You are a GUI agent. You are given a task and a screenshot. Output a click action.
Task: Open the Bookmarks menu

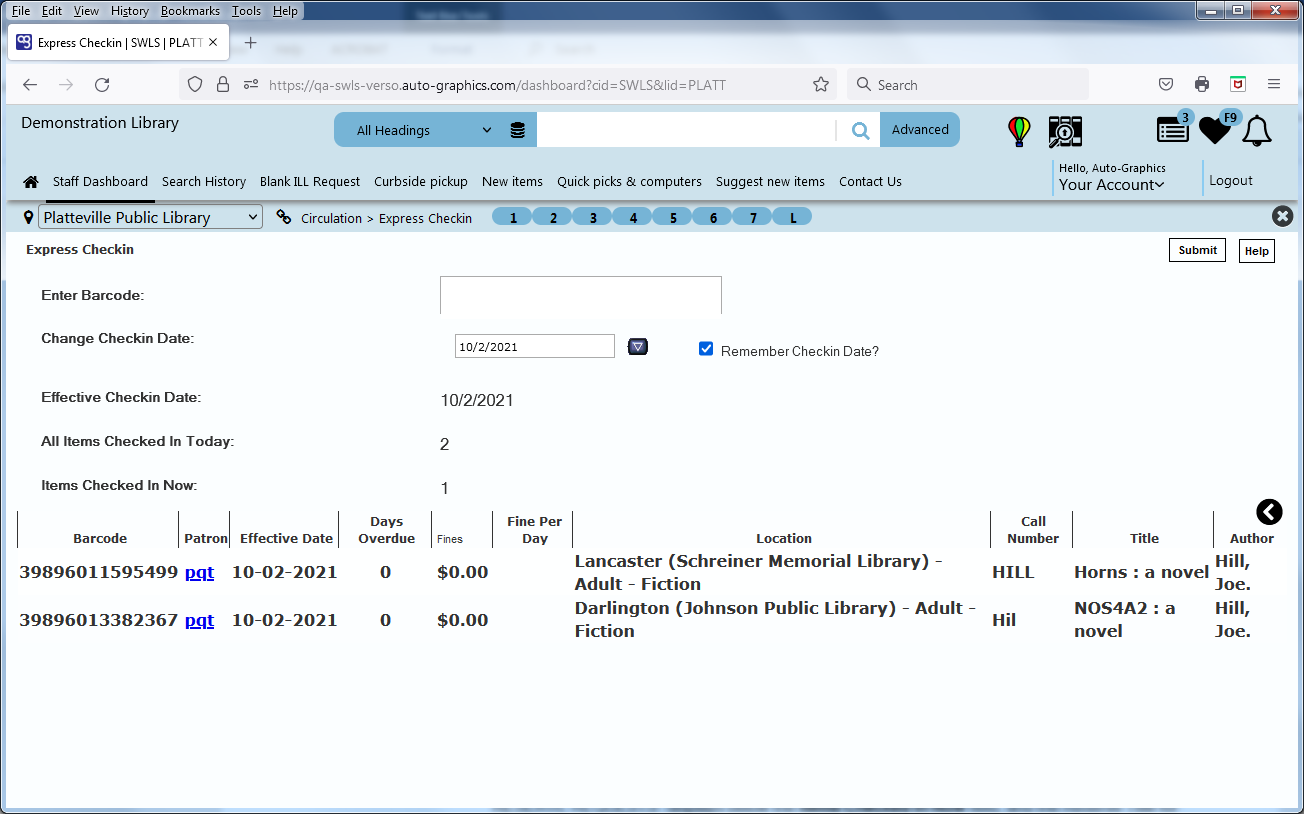[190, 11]
